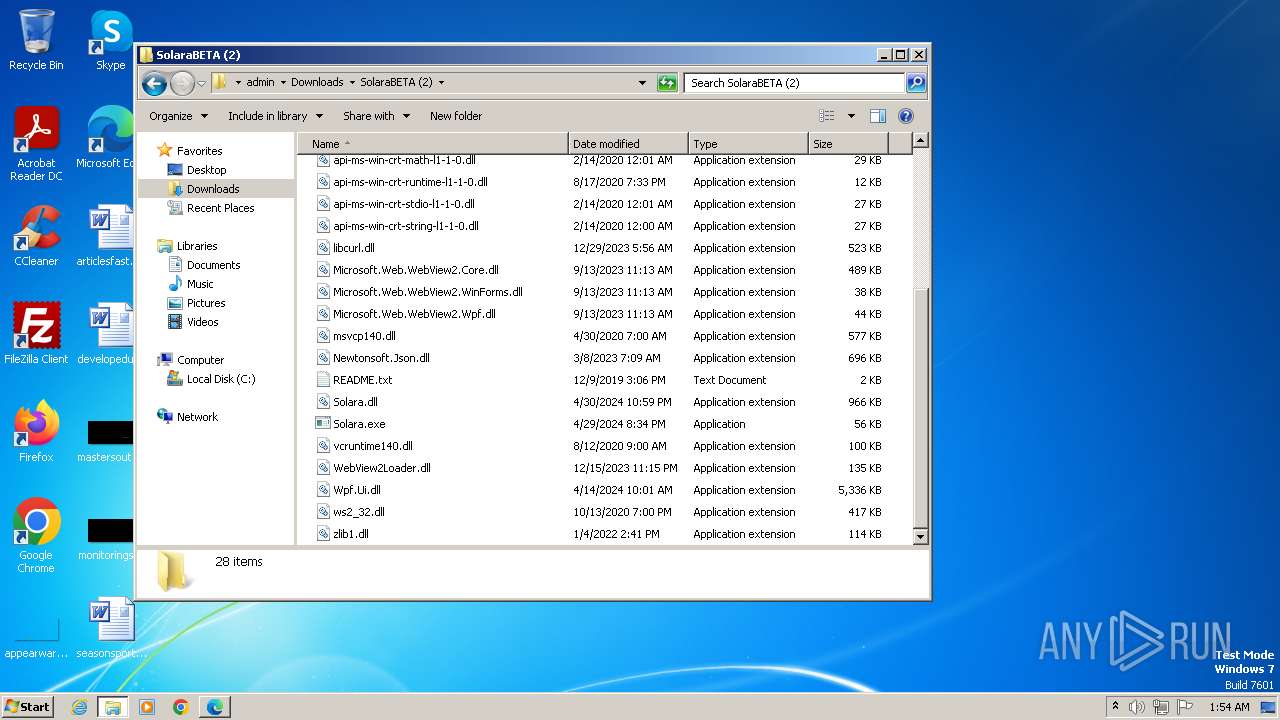Click the Microsoft.Web.WebView2.Core.dll file icon
The width and height of the screenshot is (1280, 720).
click(323, 270)
